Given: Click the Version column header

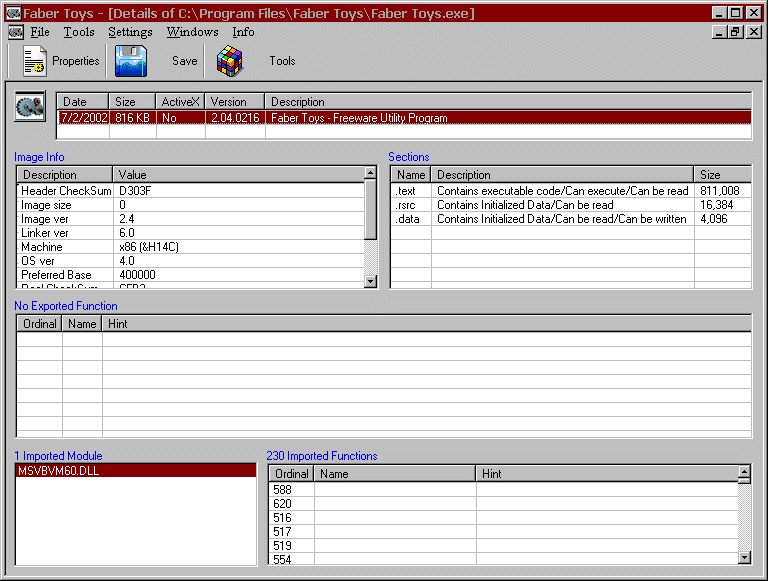Looking at the screenshot, I should point(235,101).
